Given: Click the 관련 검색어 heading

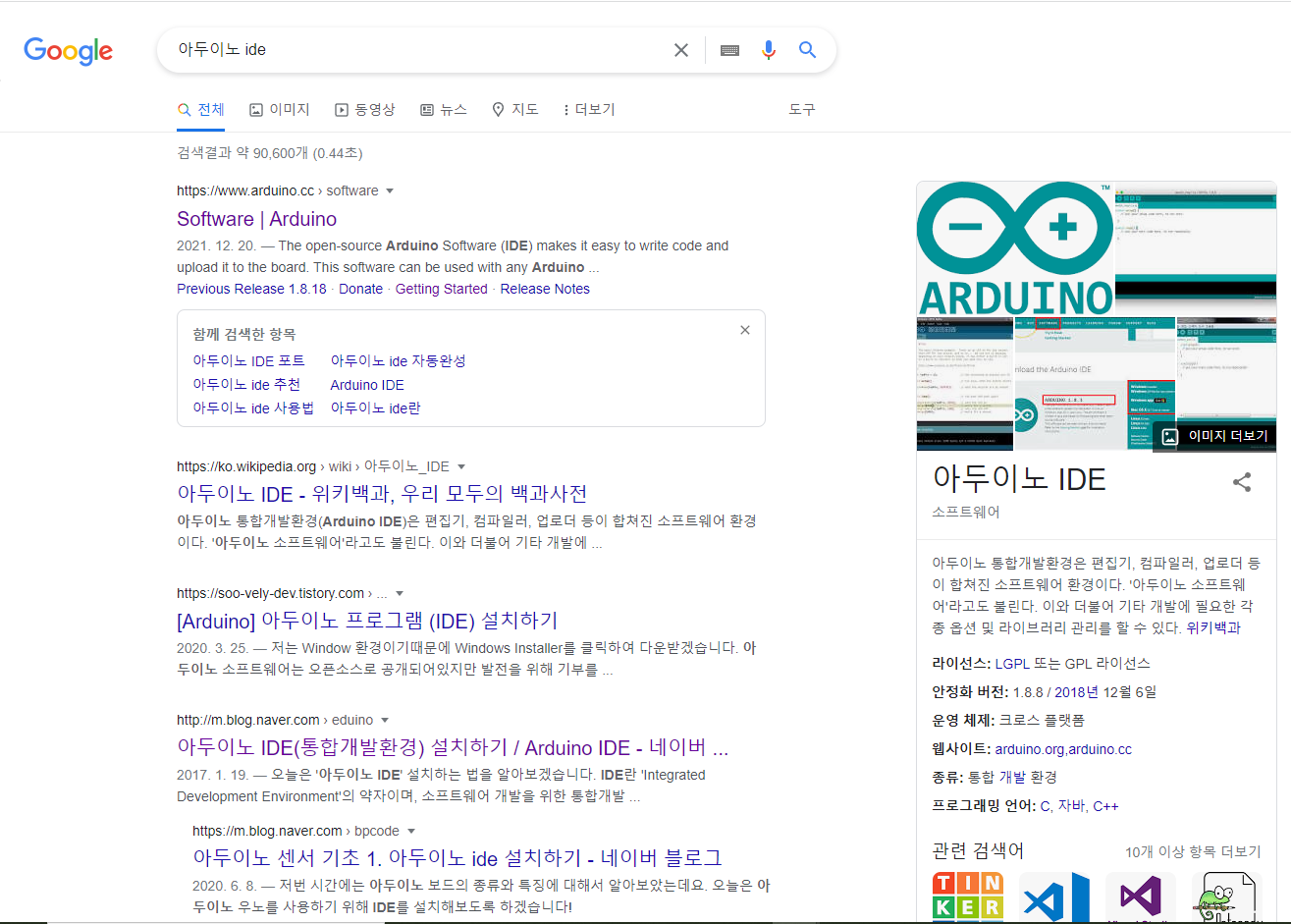Looking at the screenshot, I should tap(978, 851).
